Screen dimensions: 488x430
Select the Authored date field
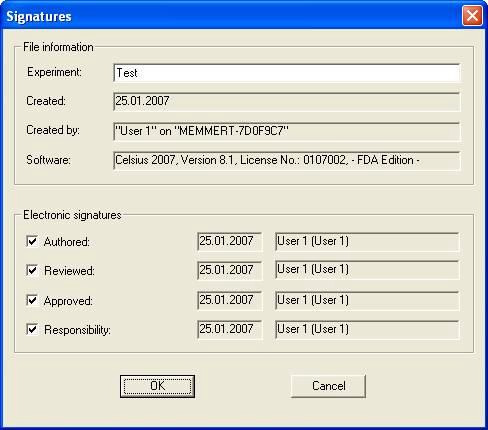(230, 241)
